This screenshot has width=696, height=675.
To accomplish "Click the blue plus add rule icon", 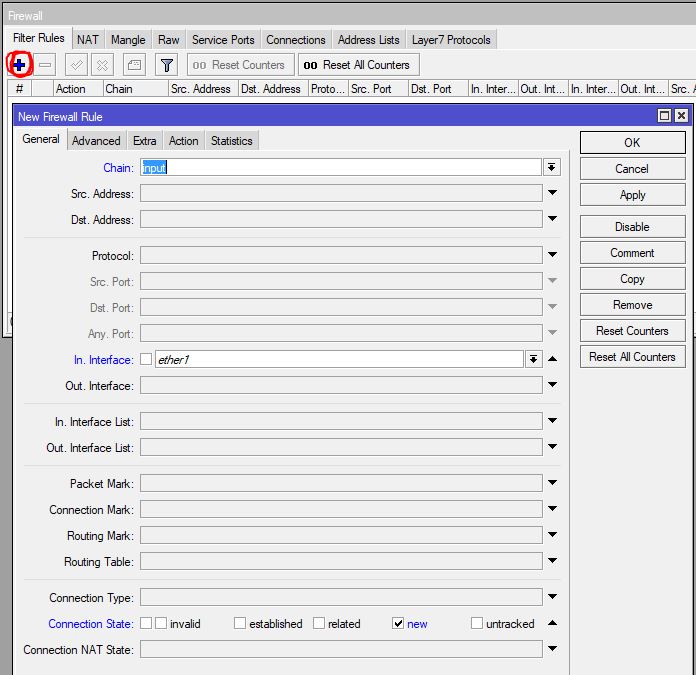I will click(x=19, y=65).
